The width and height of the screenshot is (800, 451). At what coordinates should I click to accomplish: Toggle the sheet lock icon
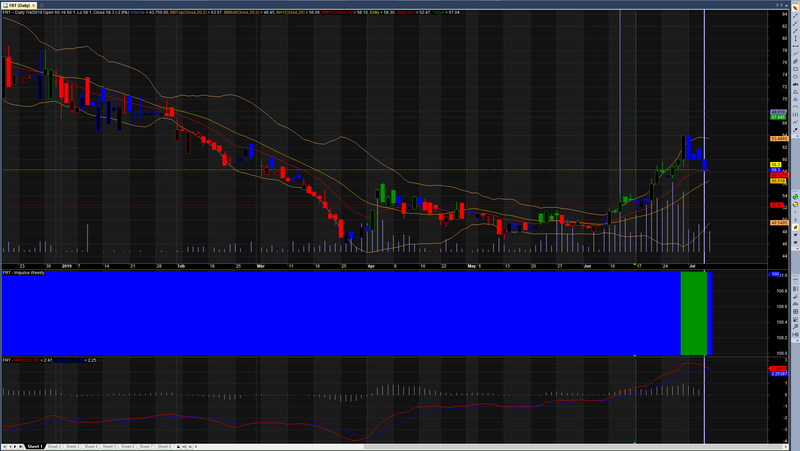[179, 446]
